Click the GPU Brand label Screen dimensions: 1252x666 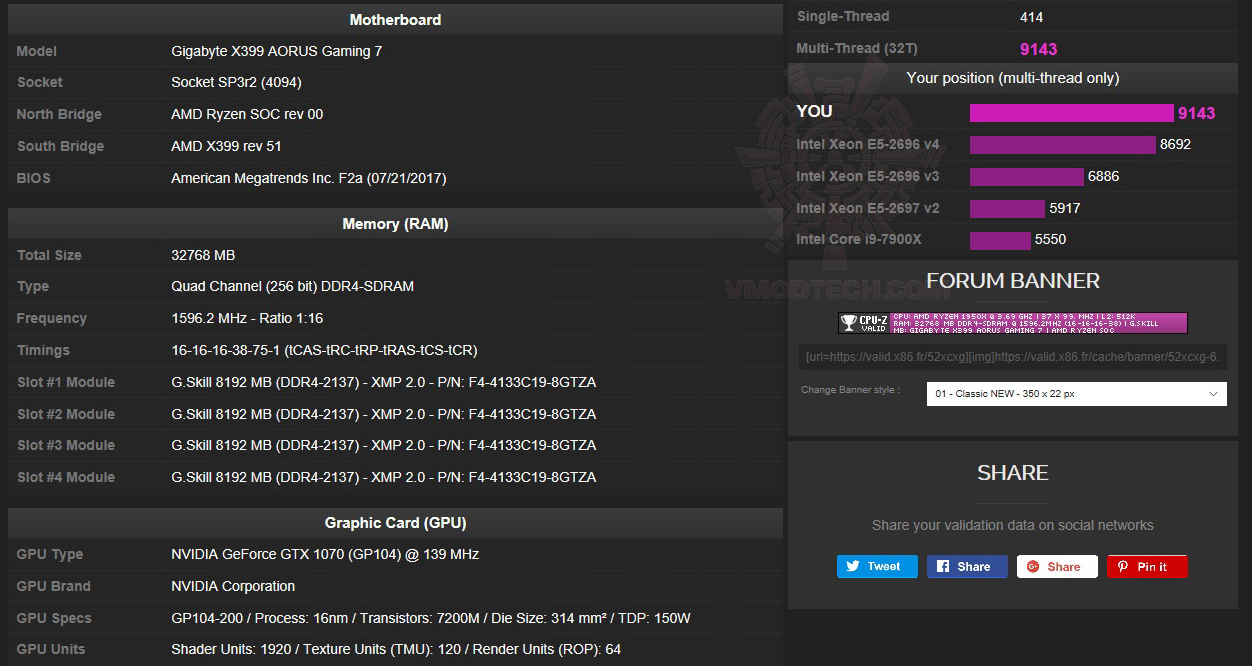[54, 586]
